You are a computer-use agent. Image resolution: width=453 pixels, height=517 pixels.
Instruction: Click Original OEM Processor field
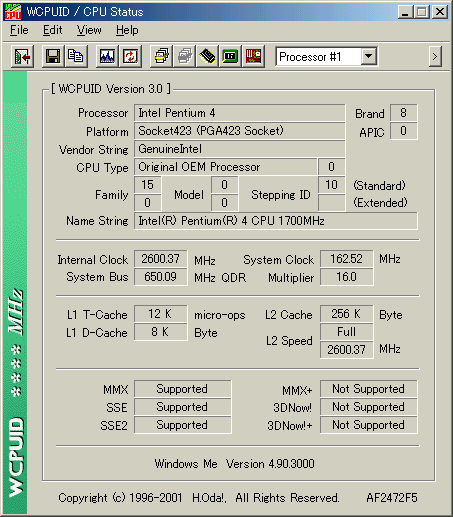(225, 167)
